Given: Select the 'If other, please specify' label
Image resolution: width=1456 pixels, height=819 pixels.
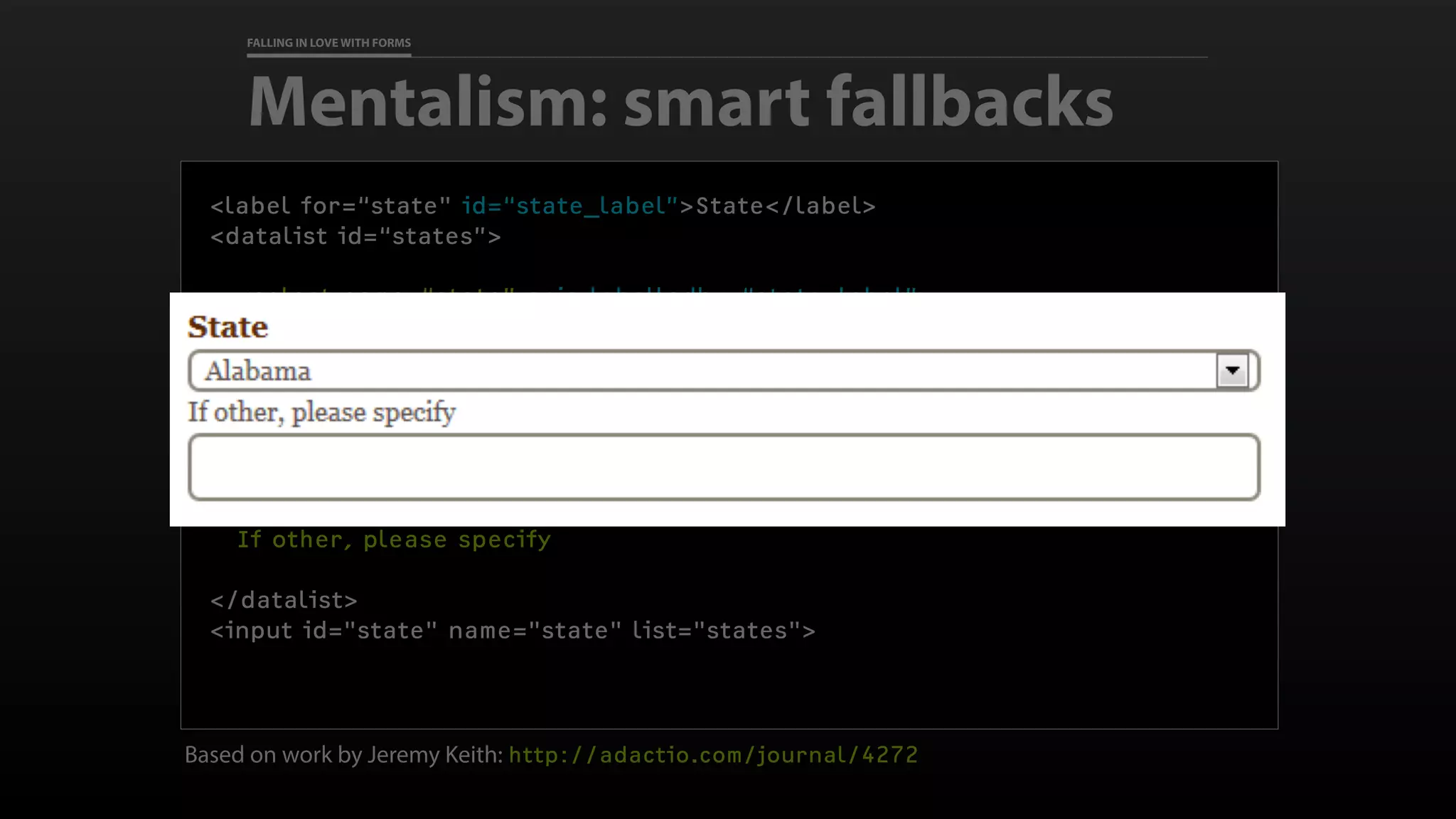Looking at the screenshot, I should (321, 412).
